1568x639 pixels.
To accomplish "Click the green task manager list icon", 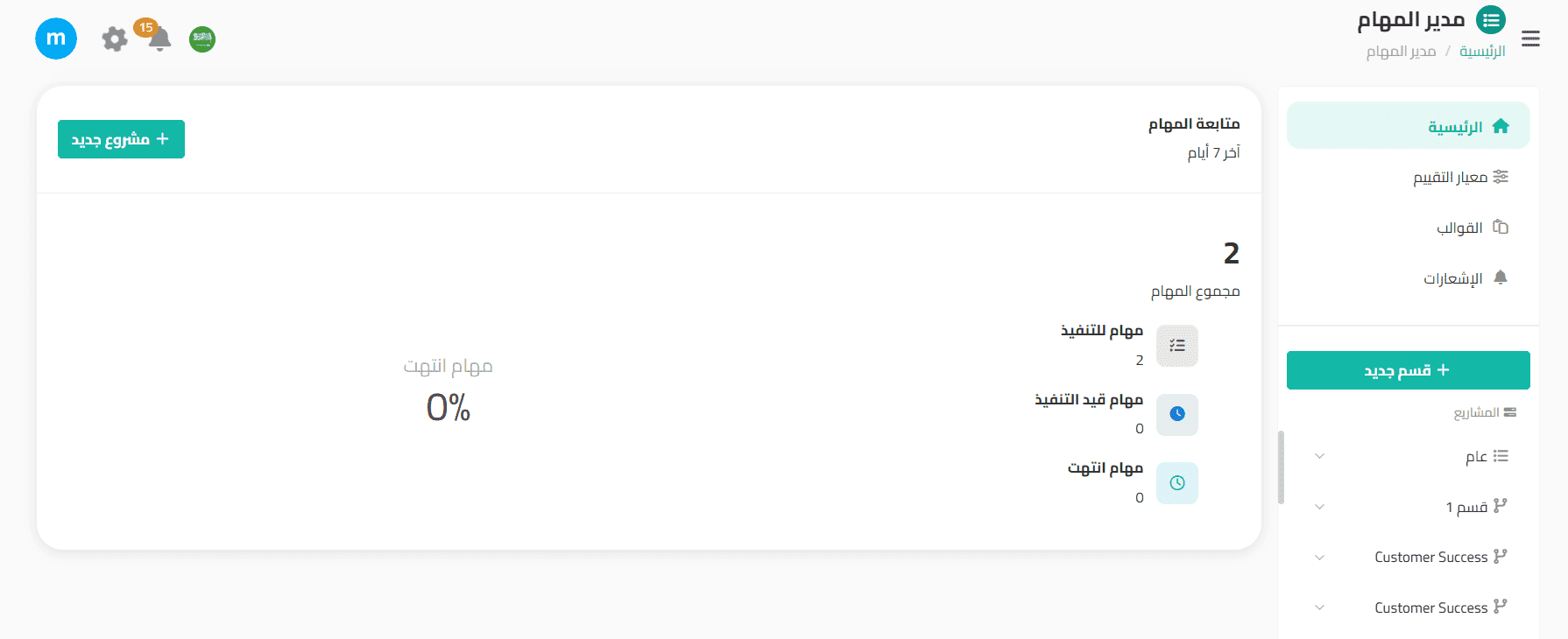I will point(1491,20).
